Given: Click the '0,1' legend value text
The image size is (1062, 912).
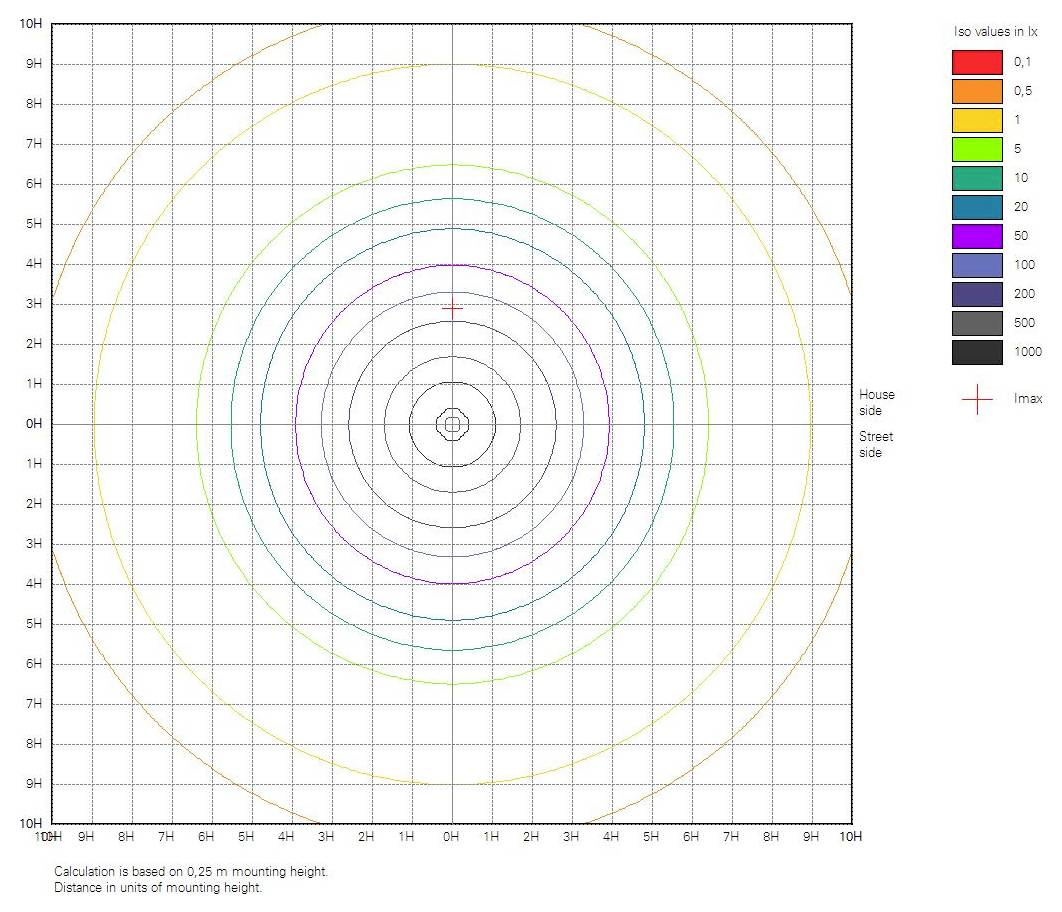Looking at the screenshot, I should [1023, 62].
